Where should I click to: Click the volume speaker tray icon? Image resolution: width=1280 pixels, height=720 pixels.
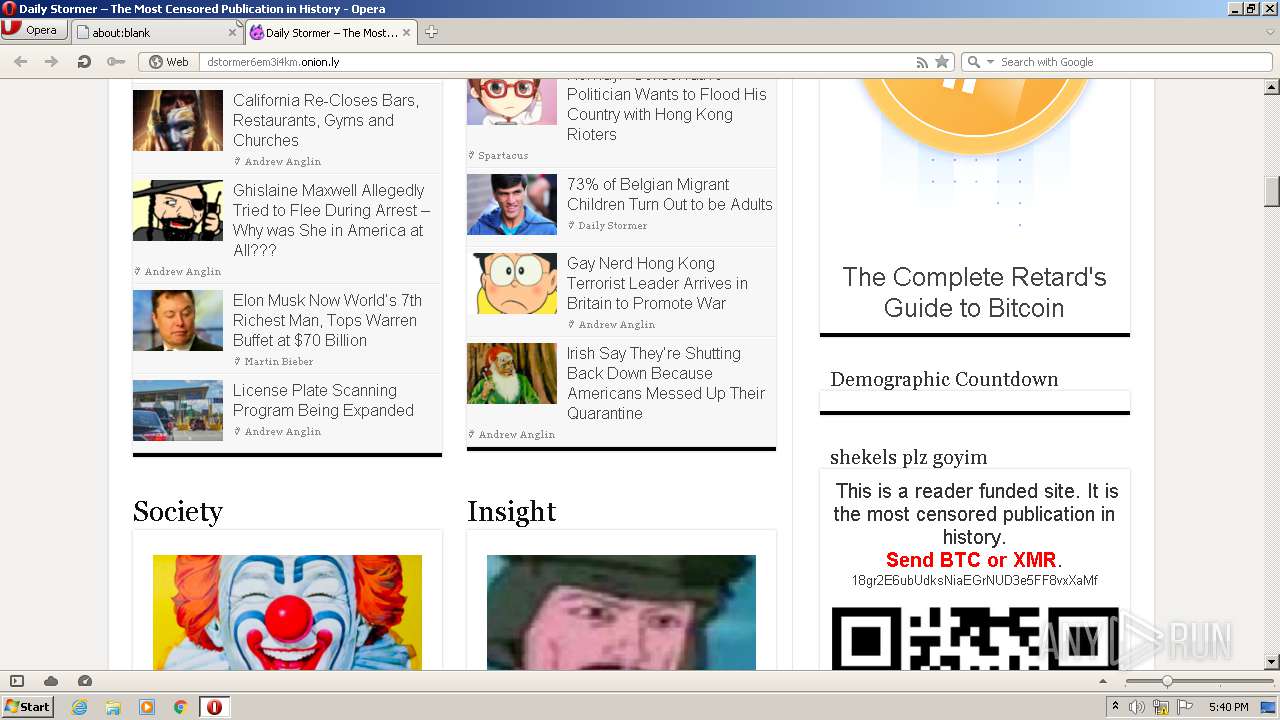(1137, 707)
